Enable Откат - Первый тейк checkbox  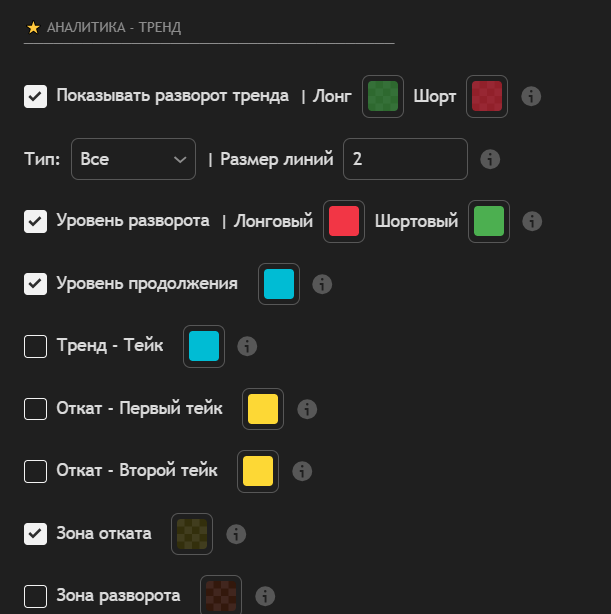(36, 408)
